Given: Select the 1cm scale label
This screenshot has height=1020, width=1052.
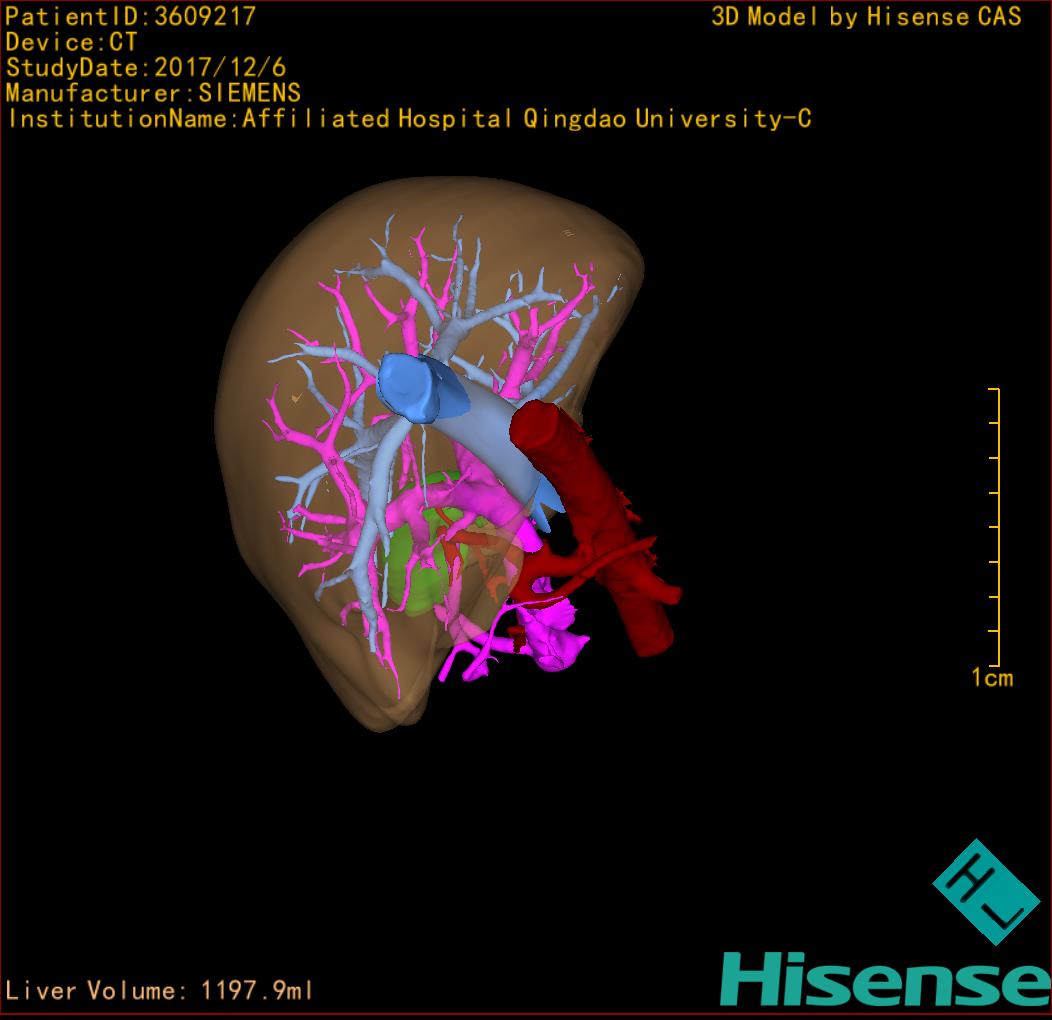Looking at the screenshot, I should click(x=991, y=678).
